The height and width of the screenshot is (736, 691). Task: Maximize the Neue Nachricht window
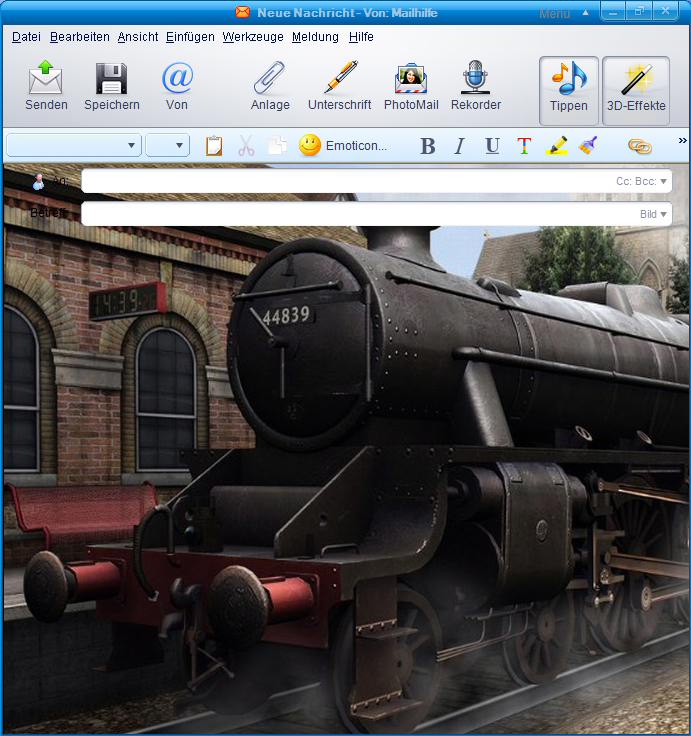point(638,12)
